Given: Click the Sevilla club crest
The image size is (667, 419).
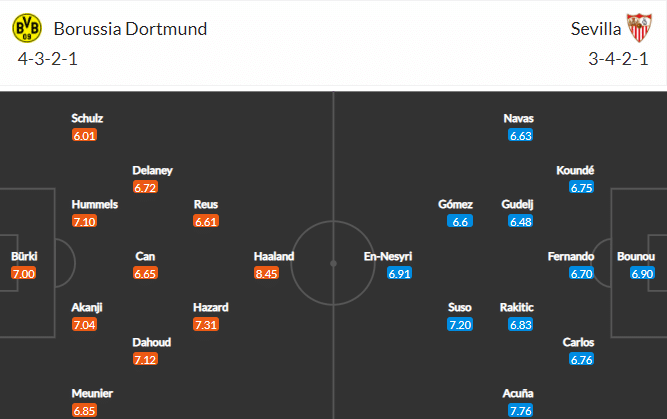Looking at the screenshot, I should pos(639,28).
